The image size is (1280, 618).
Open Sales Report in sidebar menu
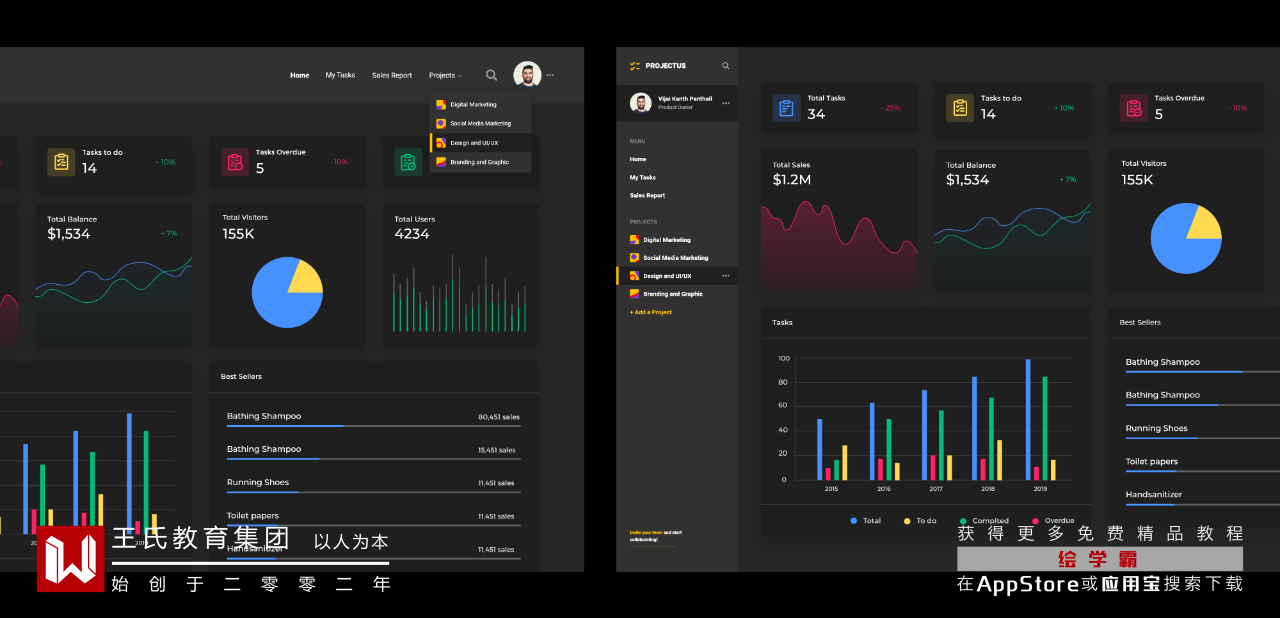pos(647,195)
